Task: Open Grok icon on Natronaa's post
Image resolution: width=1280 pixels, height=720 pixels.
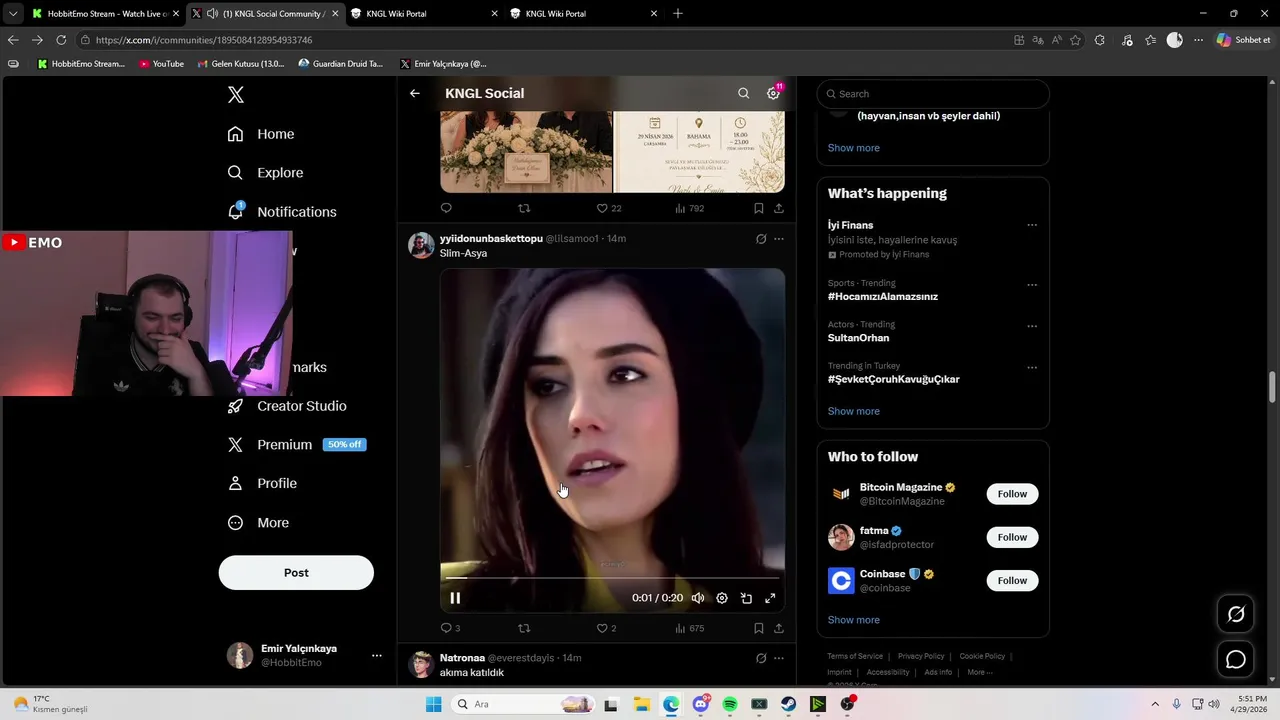Action: 761,658
